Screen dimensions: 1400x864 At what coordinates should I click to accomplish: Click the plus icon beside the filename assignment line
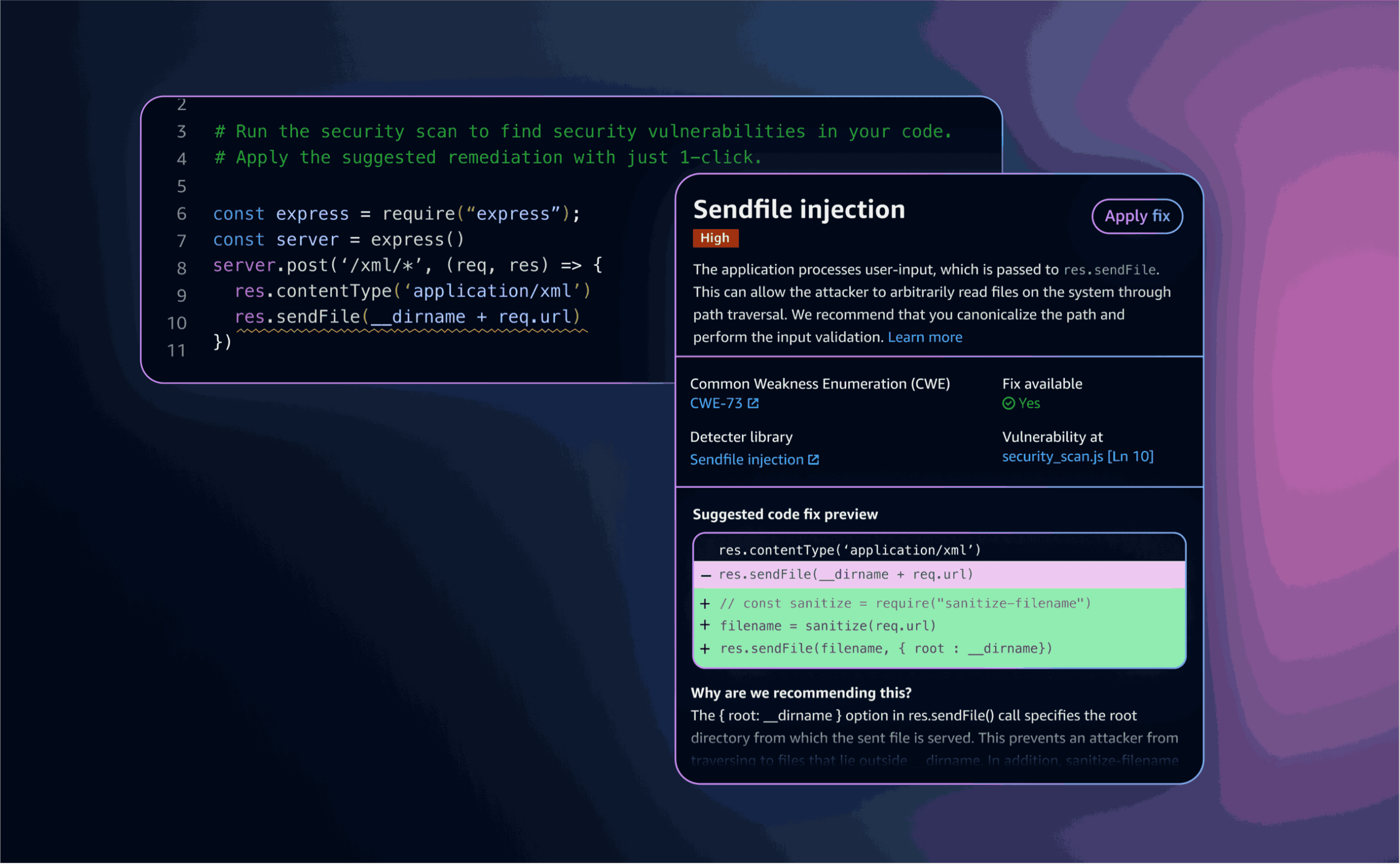pyautogui.click(x=705, y=626)
